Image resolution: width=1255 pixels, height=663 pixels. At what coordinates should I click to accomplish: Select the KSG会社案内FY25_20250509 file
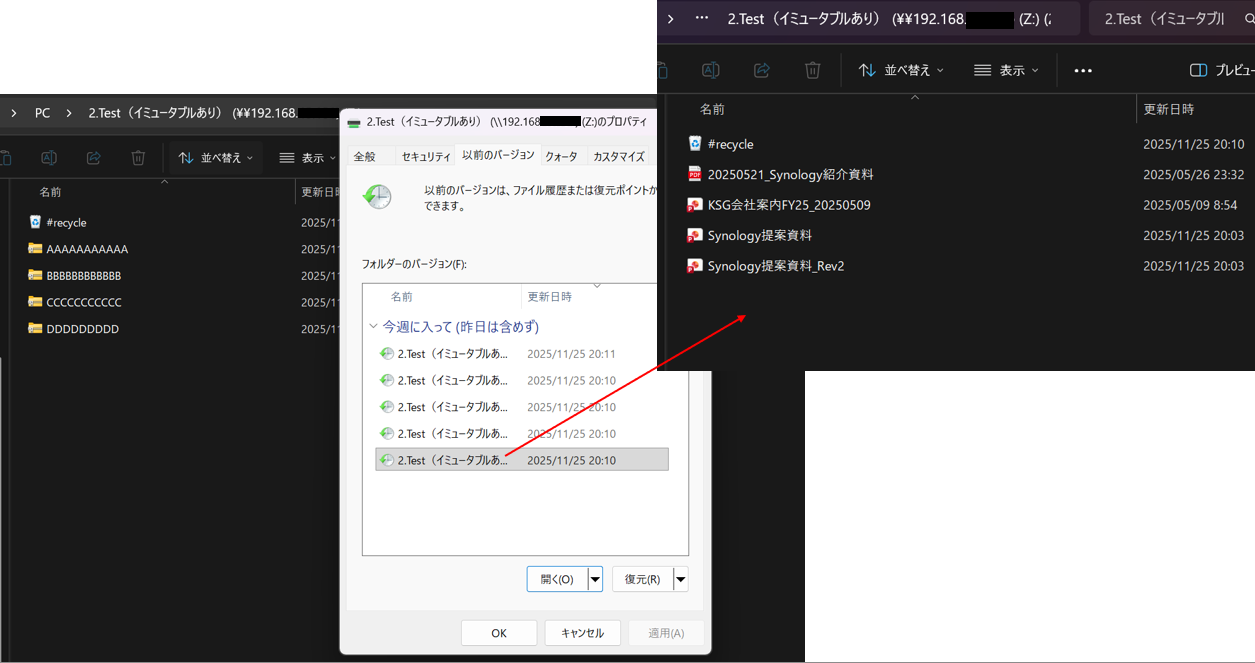(789, 205)
